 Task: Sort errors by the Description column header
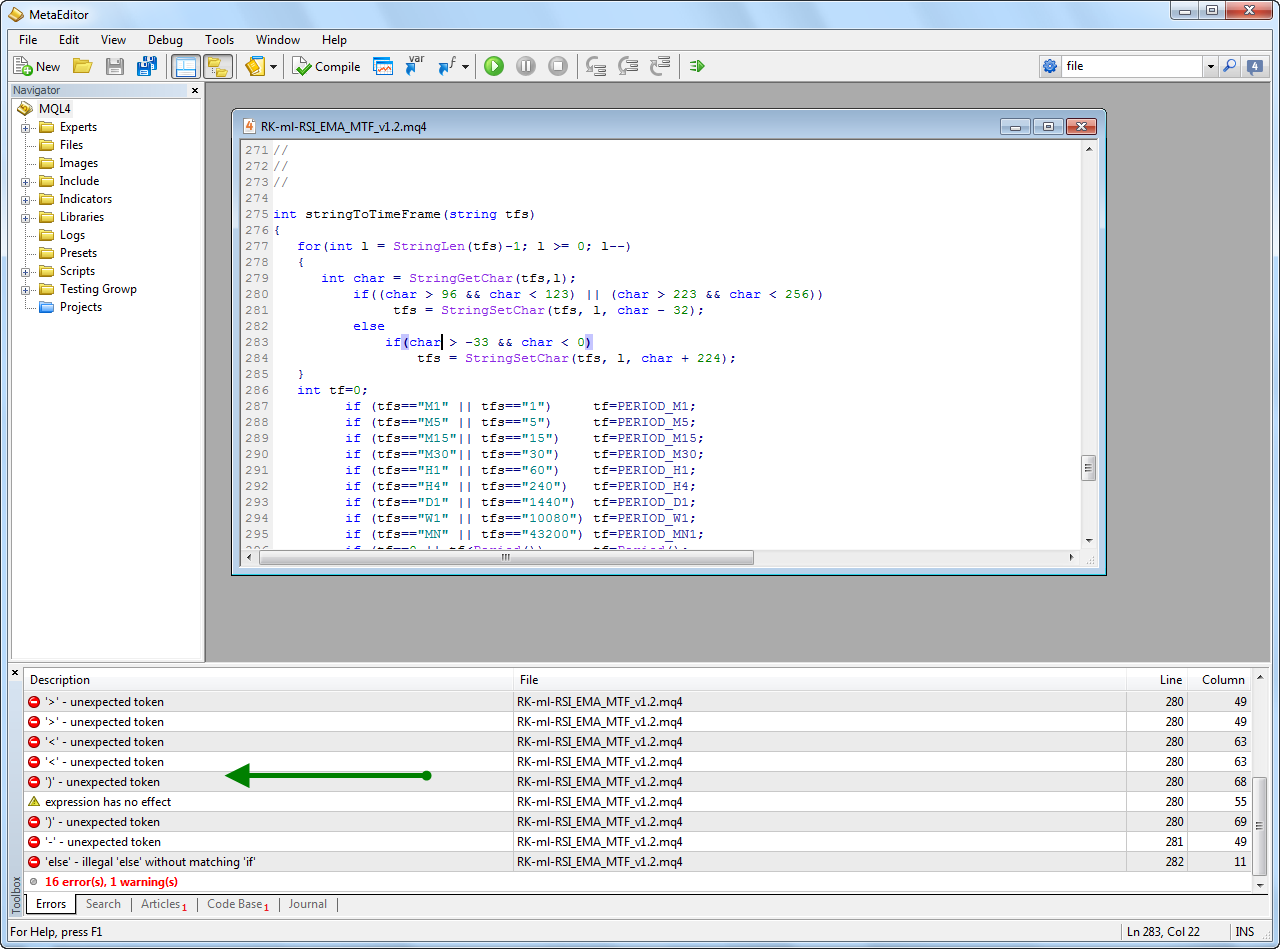(x=268, y=680)
